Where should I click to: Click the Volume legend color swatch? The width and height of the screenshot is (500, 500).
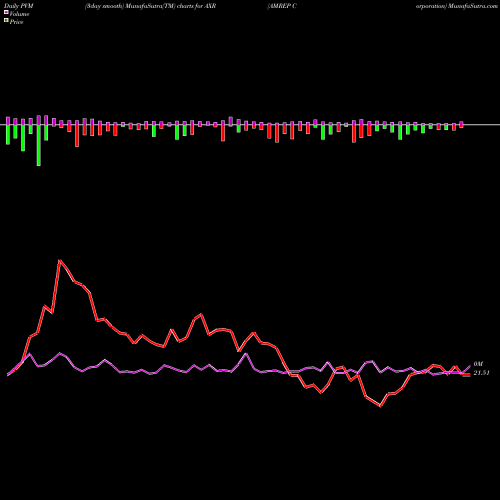point(6,13)
